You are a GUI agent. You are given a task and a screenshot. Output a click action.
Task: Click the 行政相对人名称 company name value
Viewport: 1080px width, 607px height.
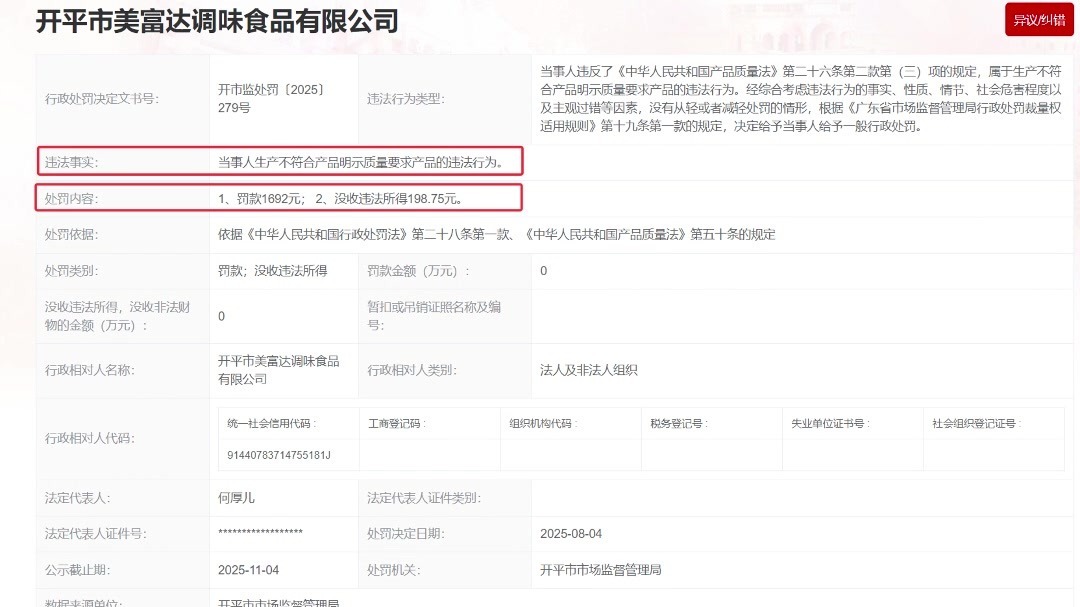tap(278, 370)
